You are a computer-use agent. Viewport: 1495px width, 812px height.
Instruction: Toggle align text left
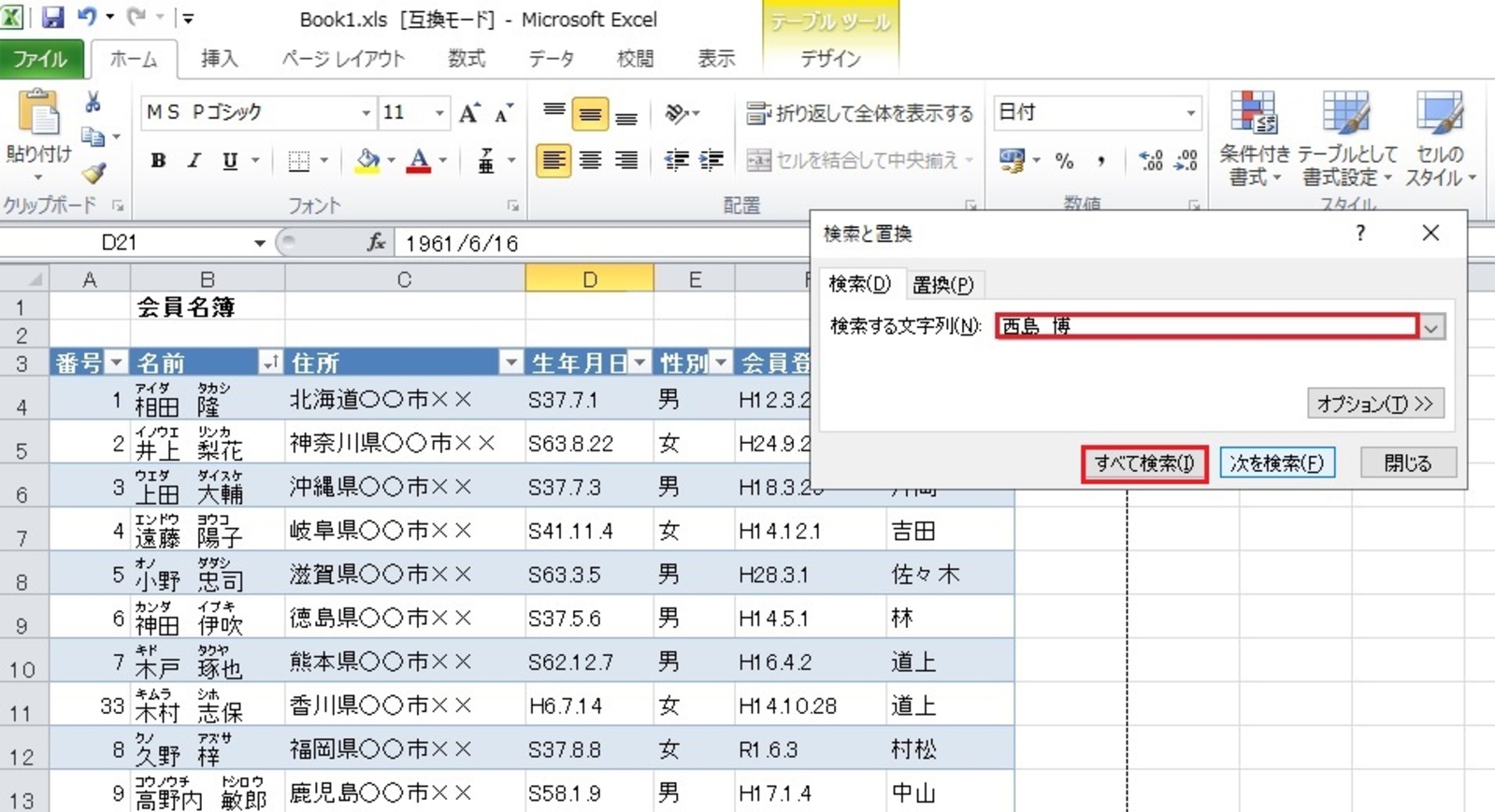coord(553,161)
